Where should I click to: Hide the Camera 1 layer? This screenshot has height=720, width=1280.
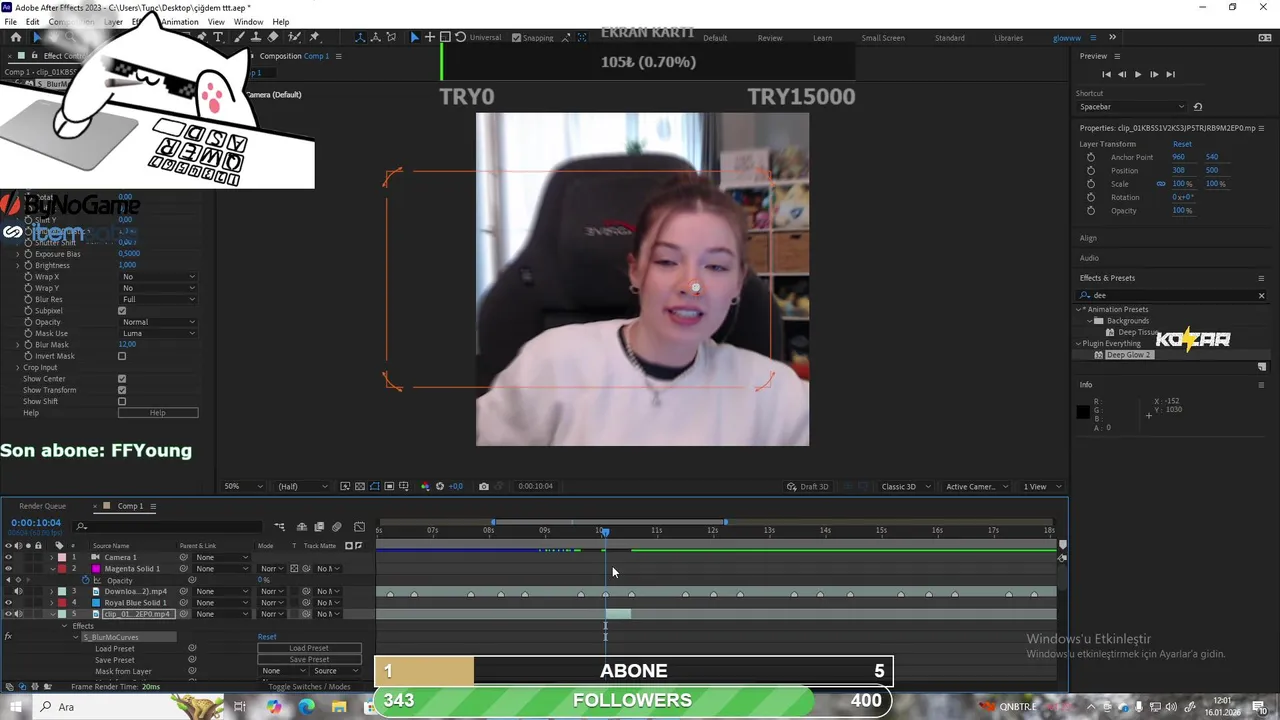point(8,557)
